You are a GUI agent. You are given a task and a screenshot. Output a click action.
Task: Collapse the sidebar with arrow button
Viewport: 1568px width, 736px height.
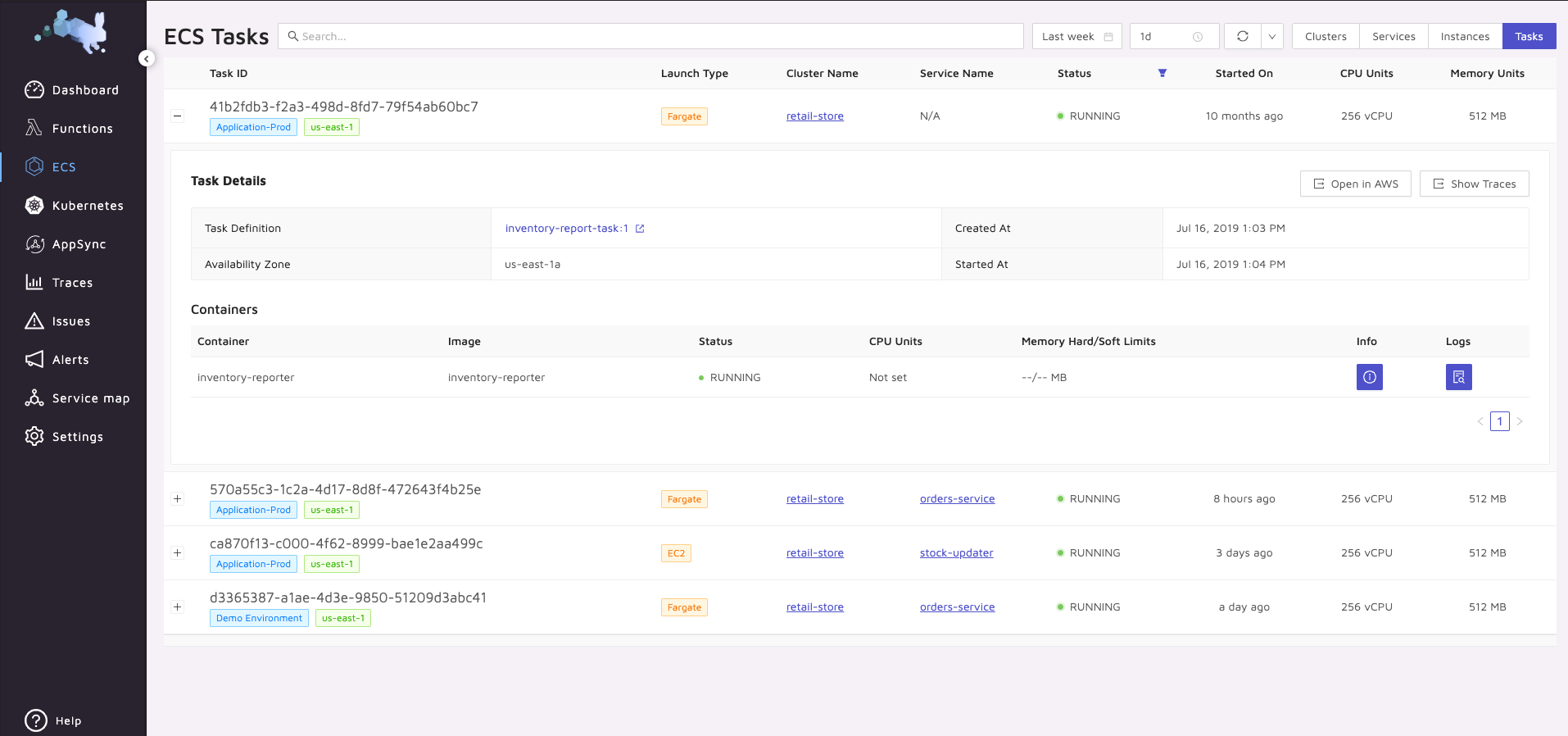[147, 58]
